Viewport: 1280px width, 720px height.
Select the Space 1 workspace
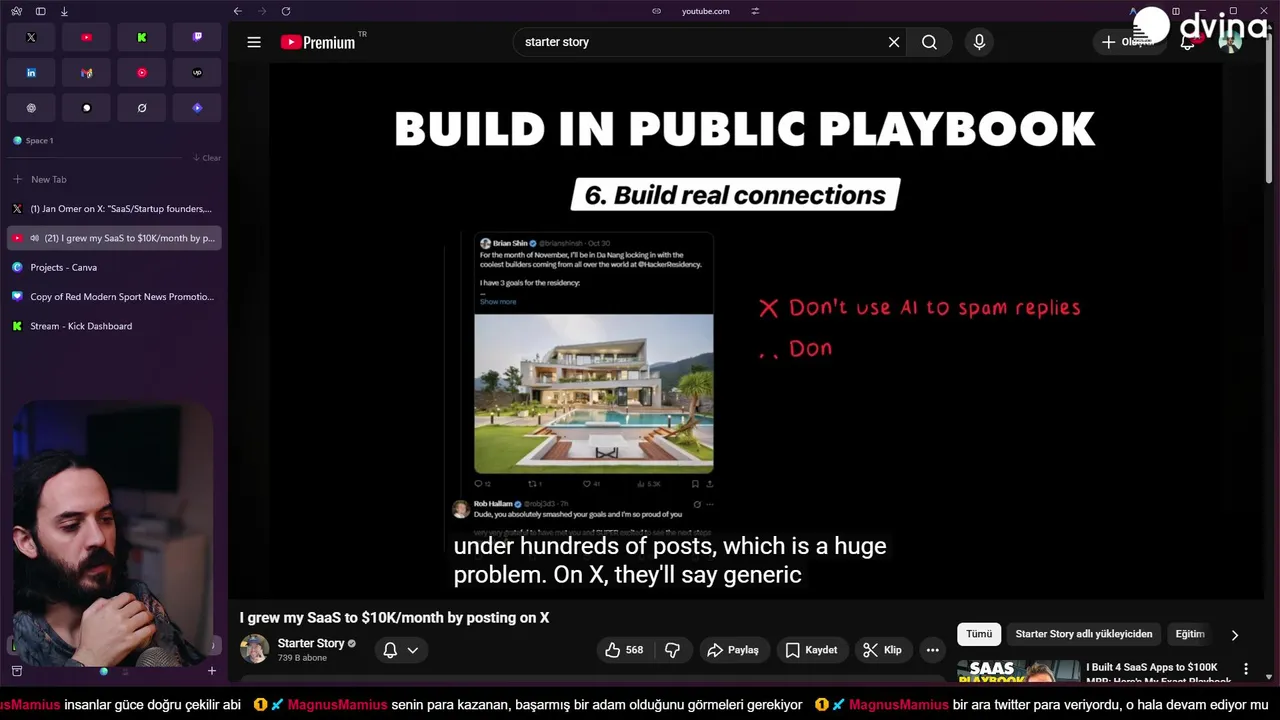(x=33, y=141)
